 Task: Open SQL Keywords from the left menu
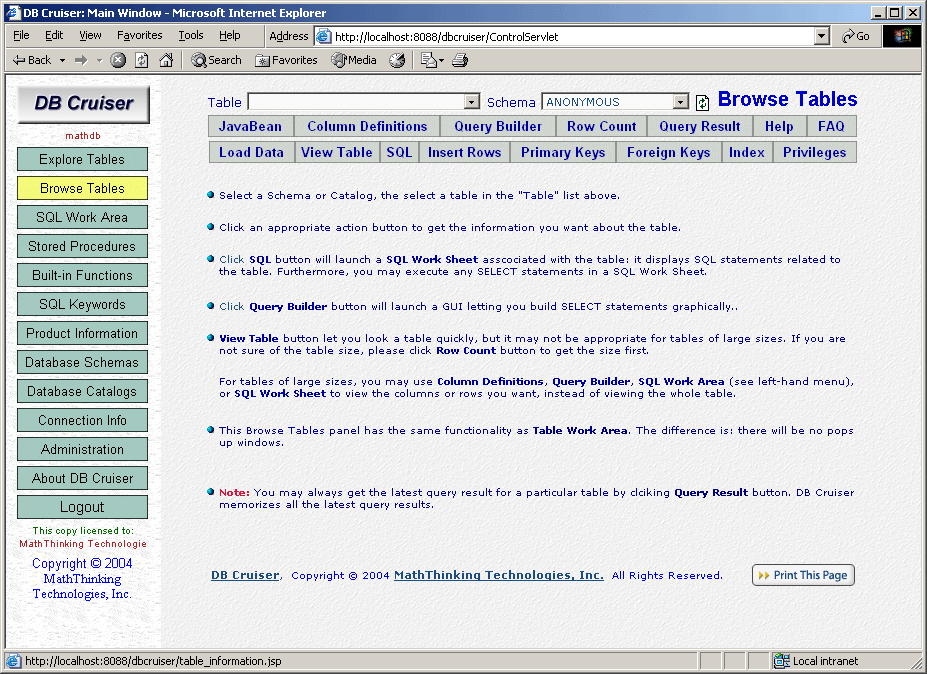(x=82, y=304)
